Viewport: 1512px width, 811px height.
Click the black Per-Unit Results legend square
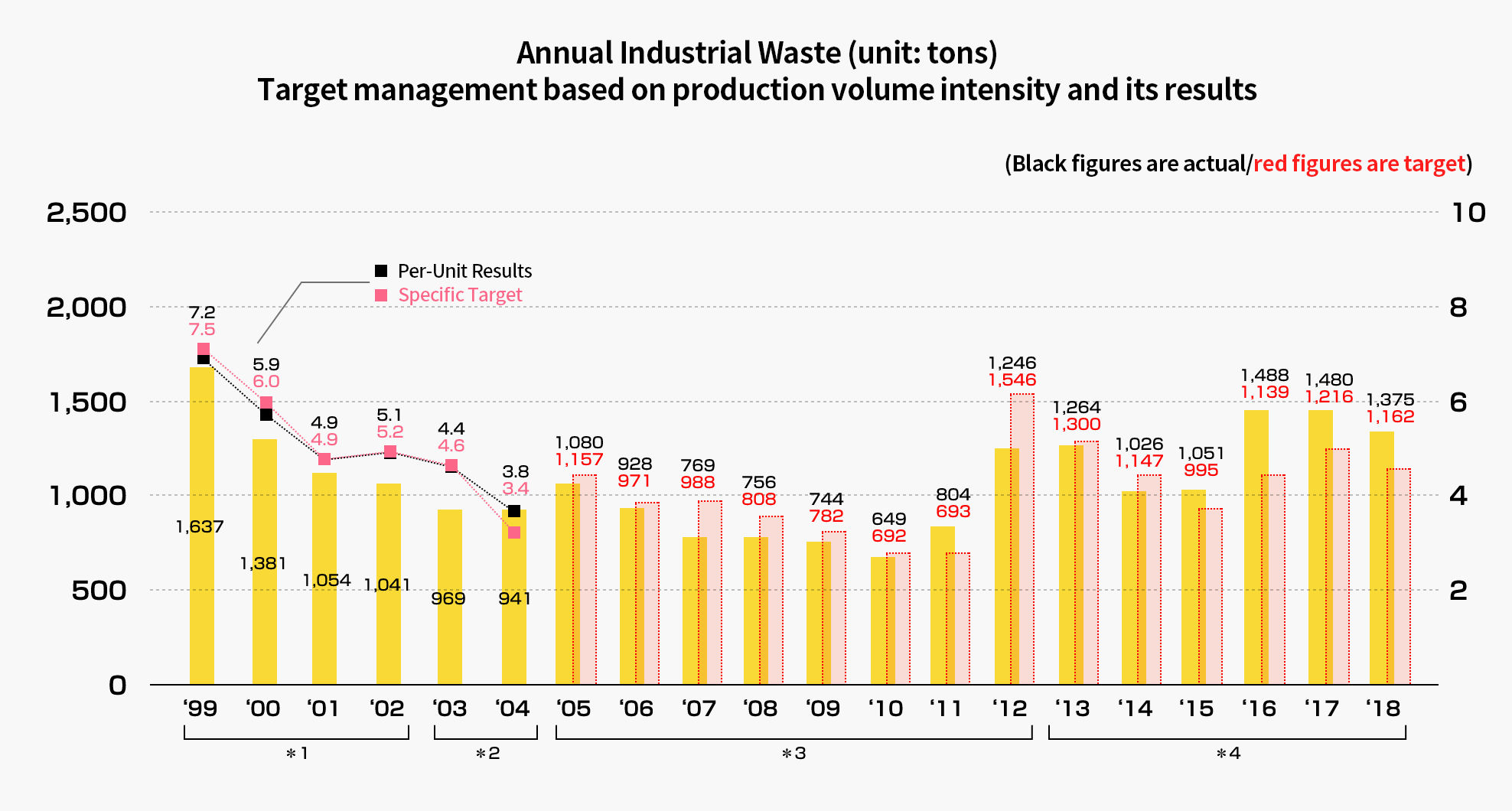pyautogui.click(x=381, y=271)
